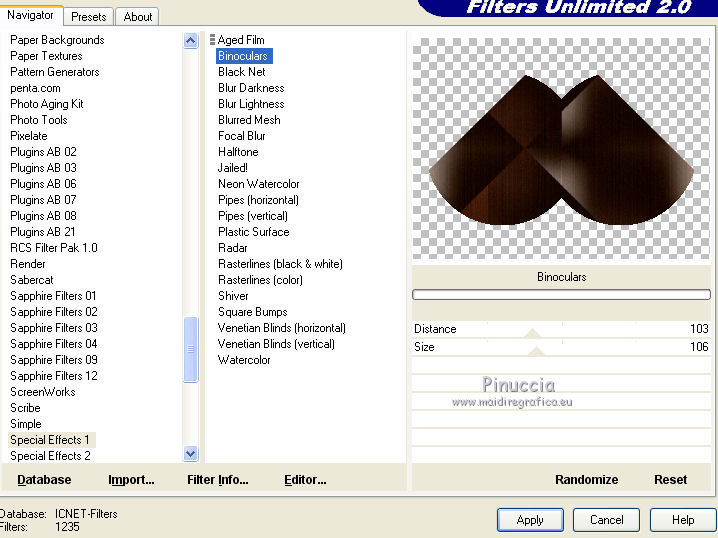
Task: Select the Sapphire Filters 09 category
Action: pos(54,360)
